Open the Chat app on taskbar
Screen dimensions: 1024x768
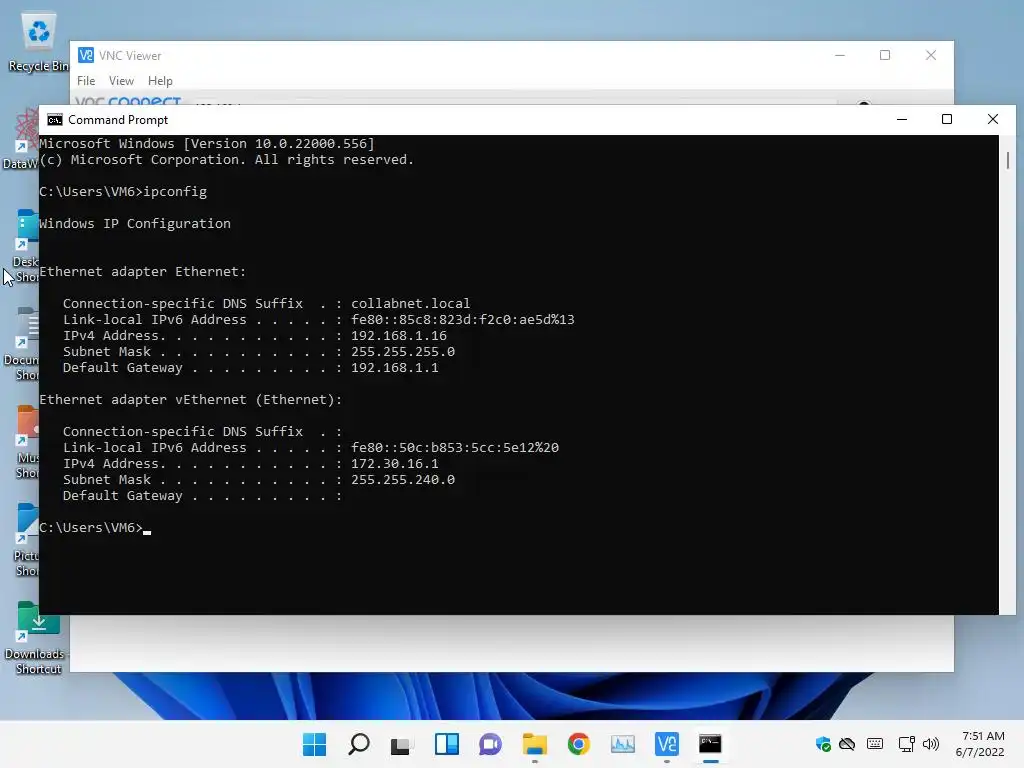[490, 744]
